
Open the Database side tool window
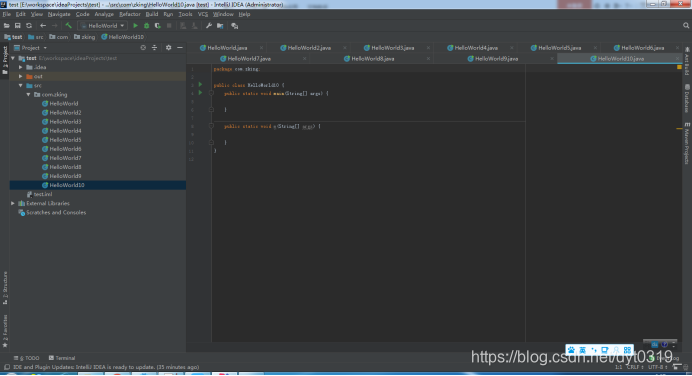pos(687,98)
